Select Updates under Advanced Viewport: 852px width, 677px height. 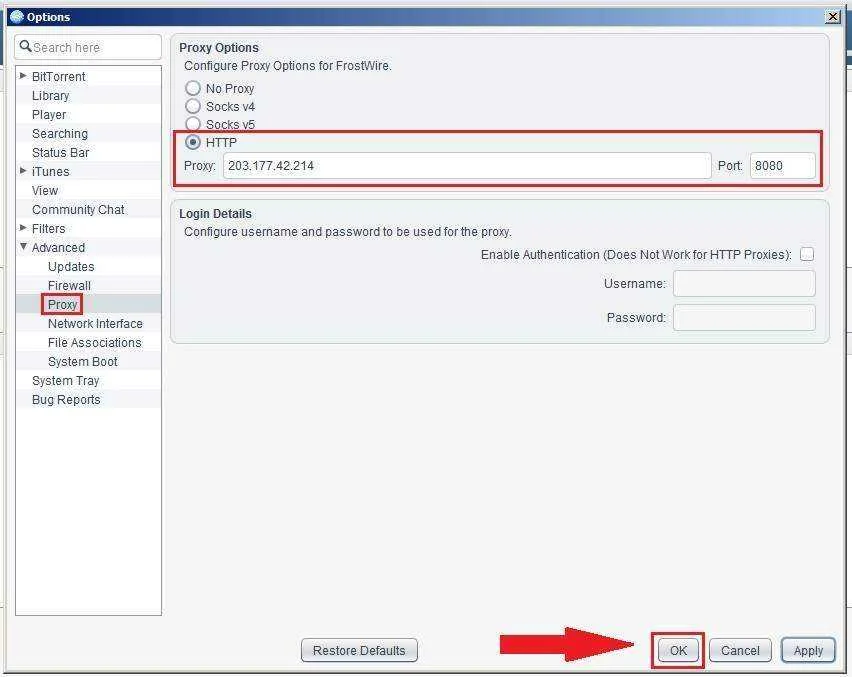(x=71, y=267)
